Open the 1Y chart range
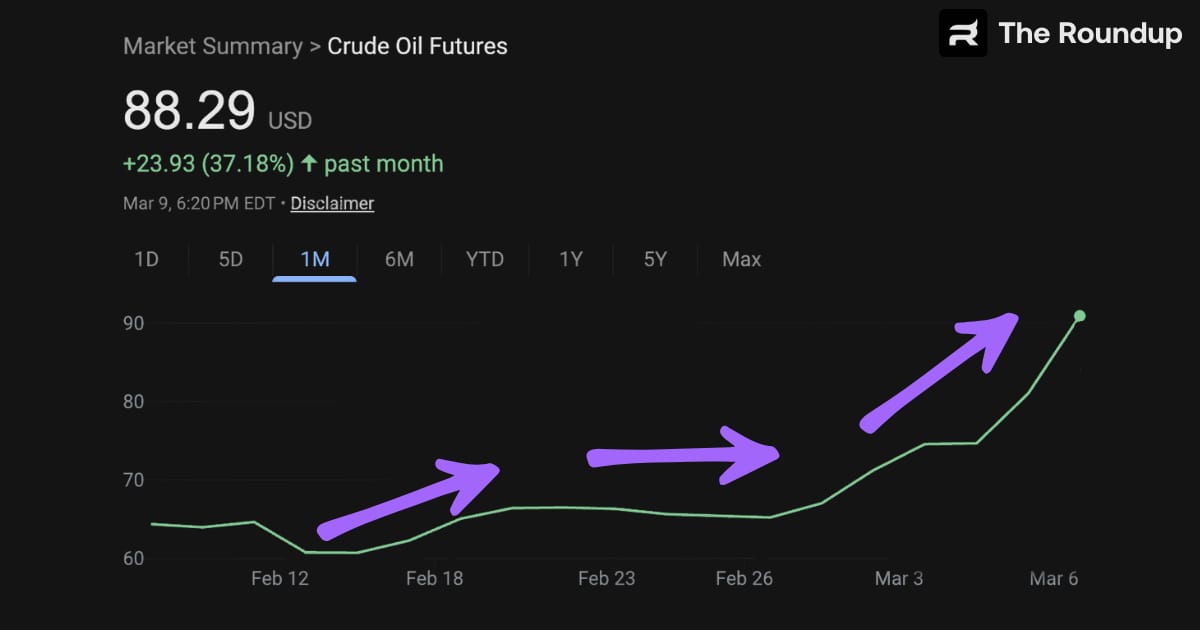Image resolution: width=1200 pixels, height=630 pixels. 571,259
